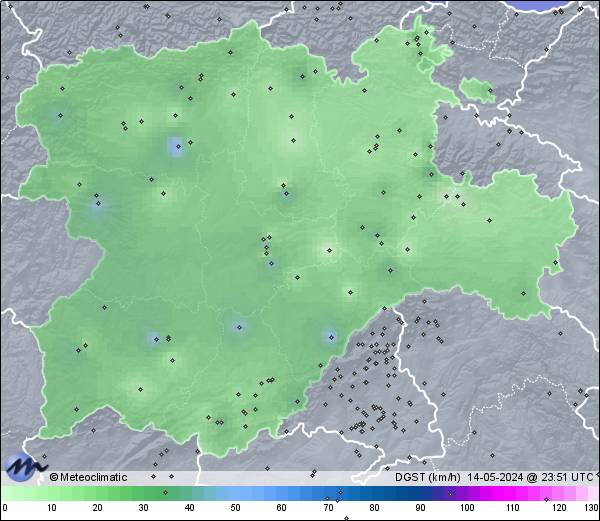
Task: Click the scale label 60
Action: [282, 508]
